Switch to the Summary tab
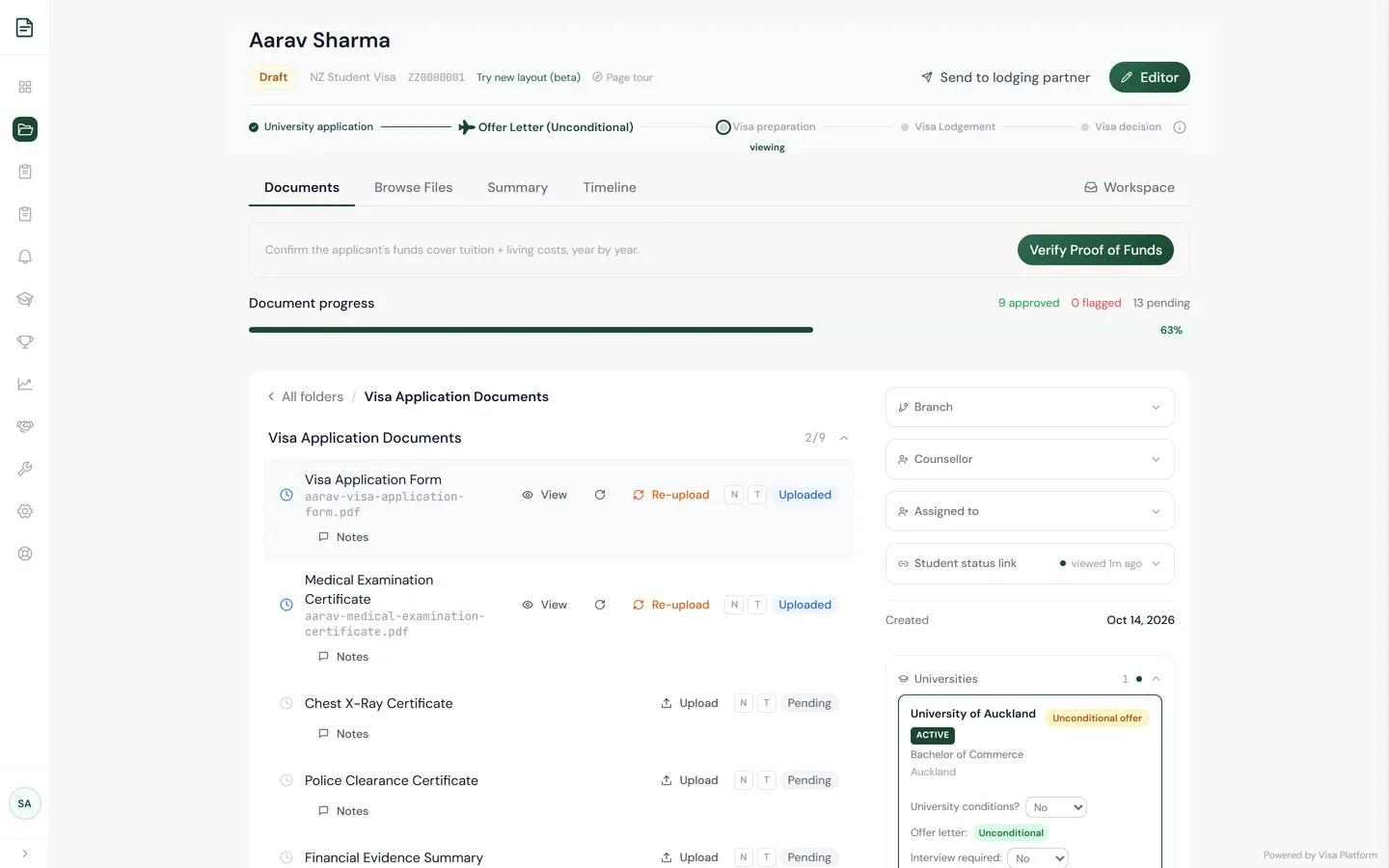 coord(517,187)
